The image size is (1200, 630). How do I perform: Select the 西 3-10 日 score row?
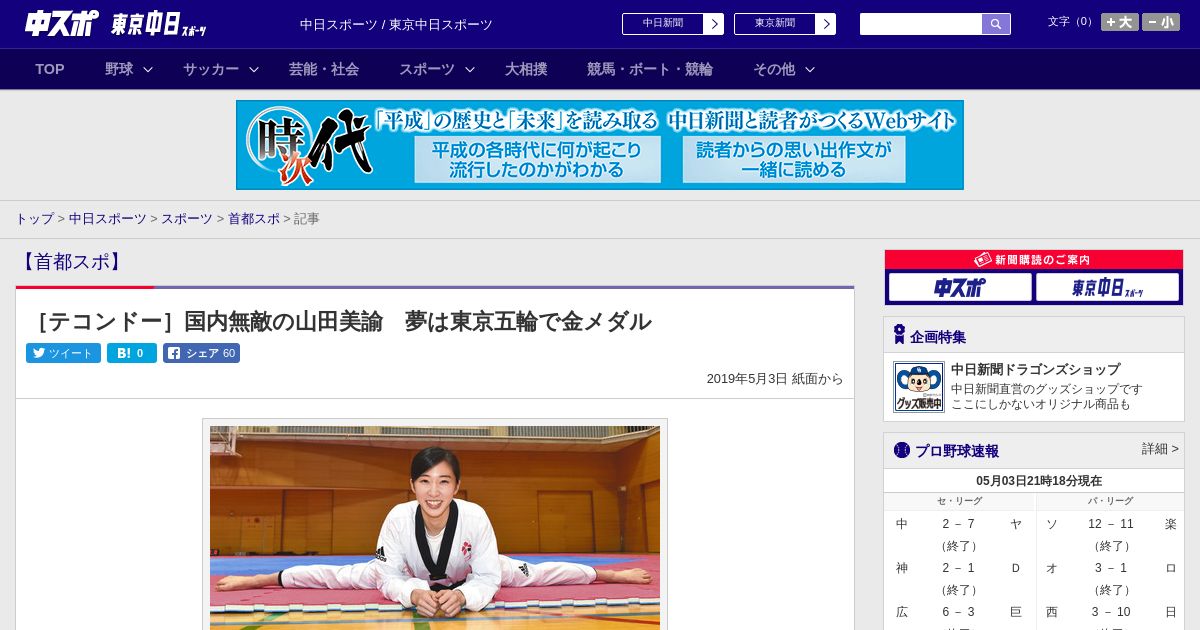(1110, 612)
